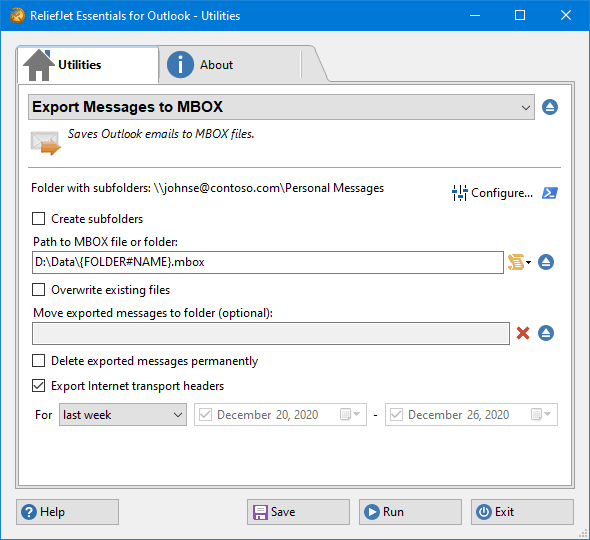Image resolution: width=590 pixels, height=540 pixels.
Task: Click the Run button
Action: pos(410,512)
